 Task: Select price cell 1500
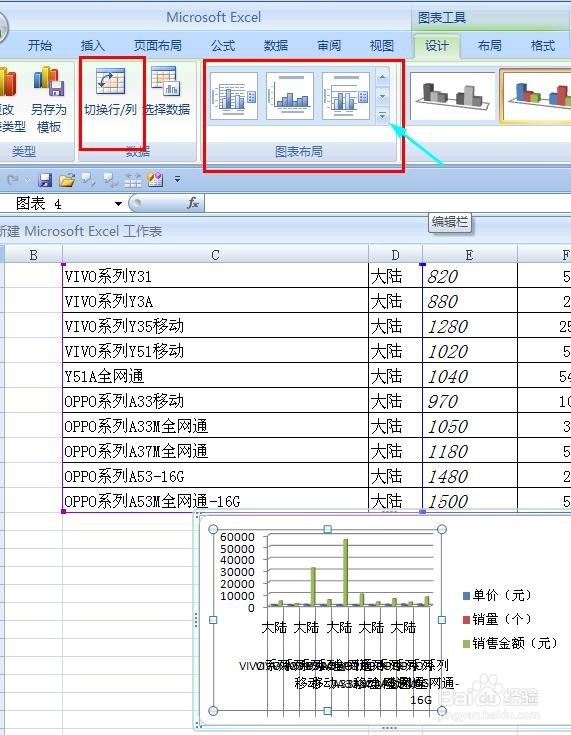tap(470, 500)
